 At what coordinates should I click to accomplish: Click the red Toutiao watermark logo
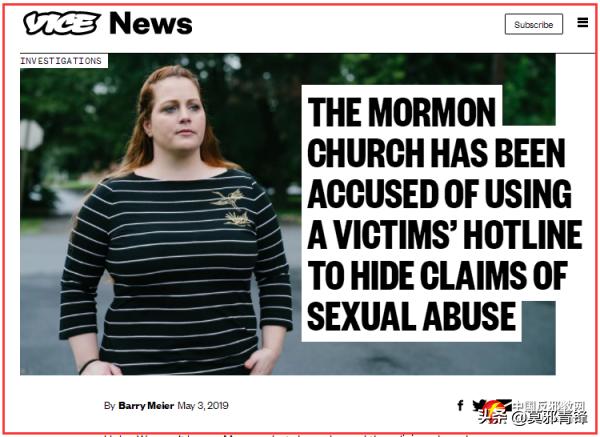(x=494, y=413)
